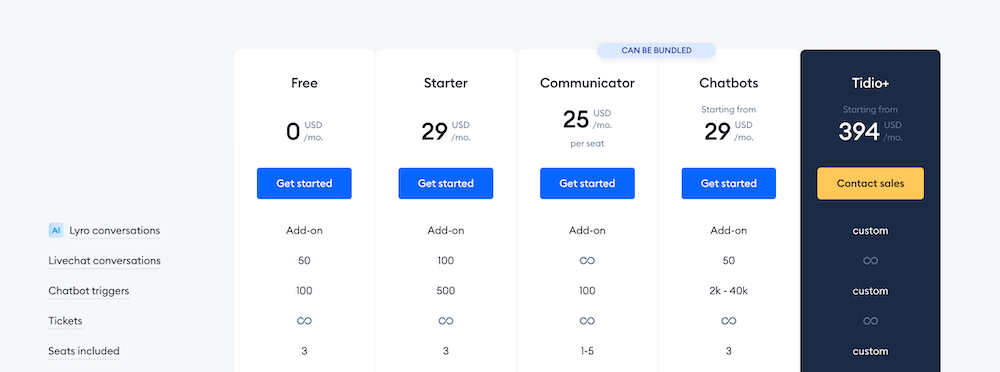This screenshot has width=1000, height=372.
Task: Click the Chatbots plan title
Action: 729,83
